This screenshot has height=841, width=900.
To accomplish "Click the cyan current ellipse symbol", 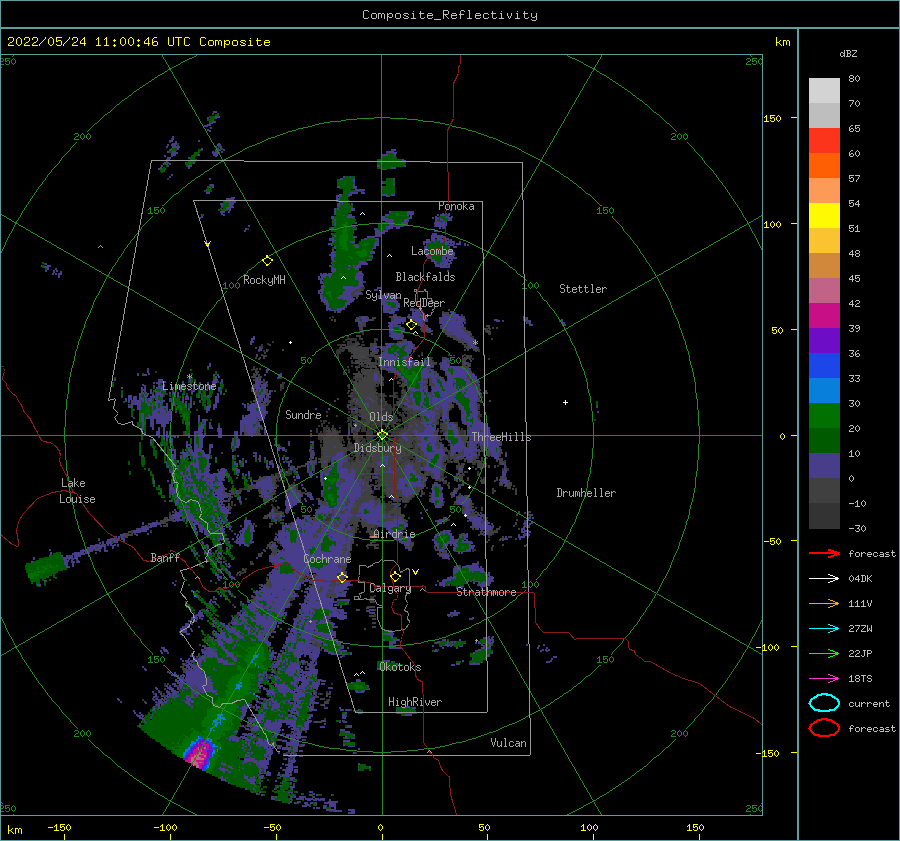I will (x=824, y=703).
